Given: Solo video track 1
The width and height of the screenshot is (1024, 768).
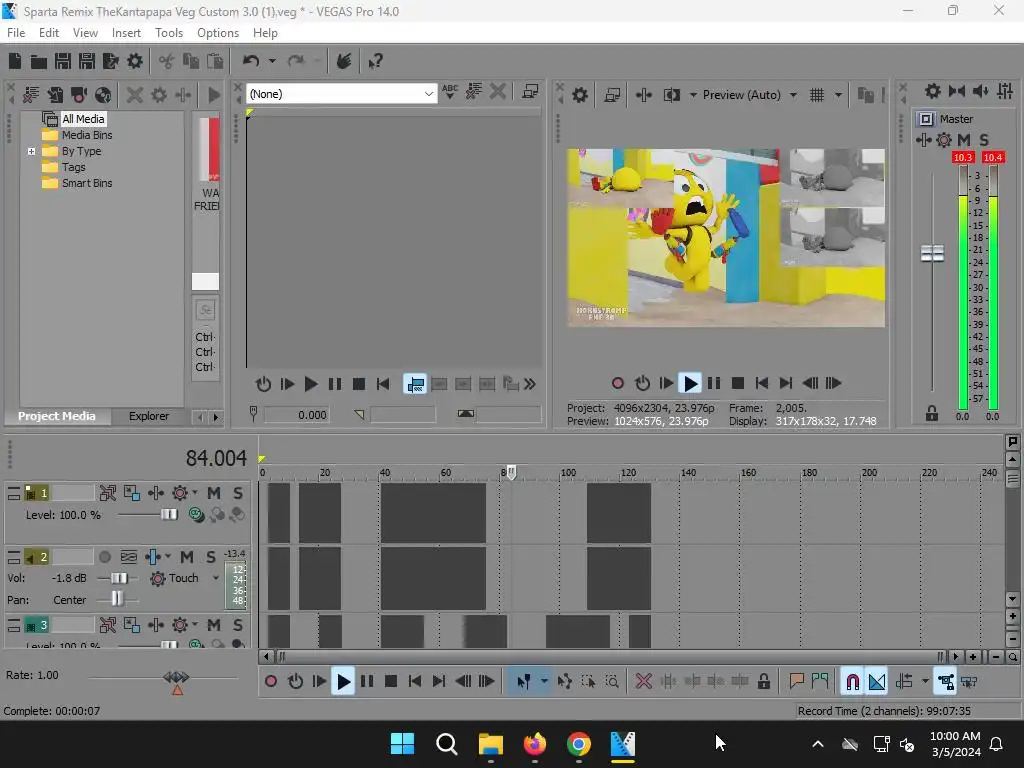Looking at the screenshot, I should coord(238,493).
